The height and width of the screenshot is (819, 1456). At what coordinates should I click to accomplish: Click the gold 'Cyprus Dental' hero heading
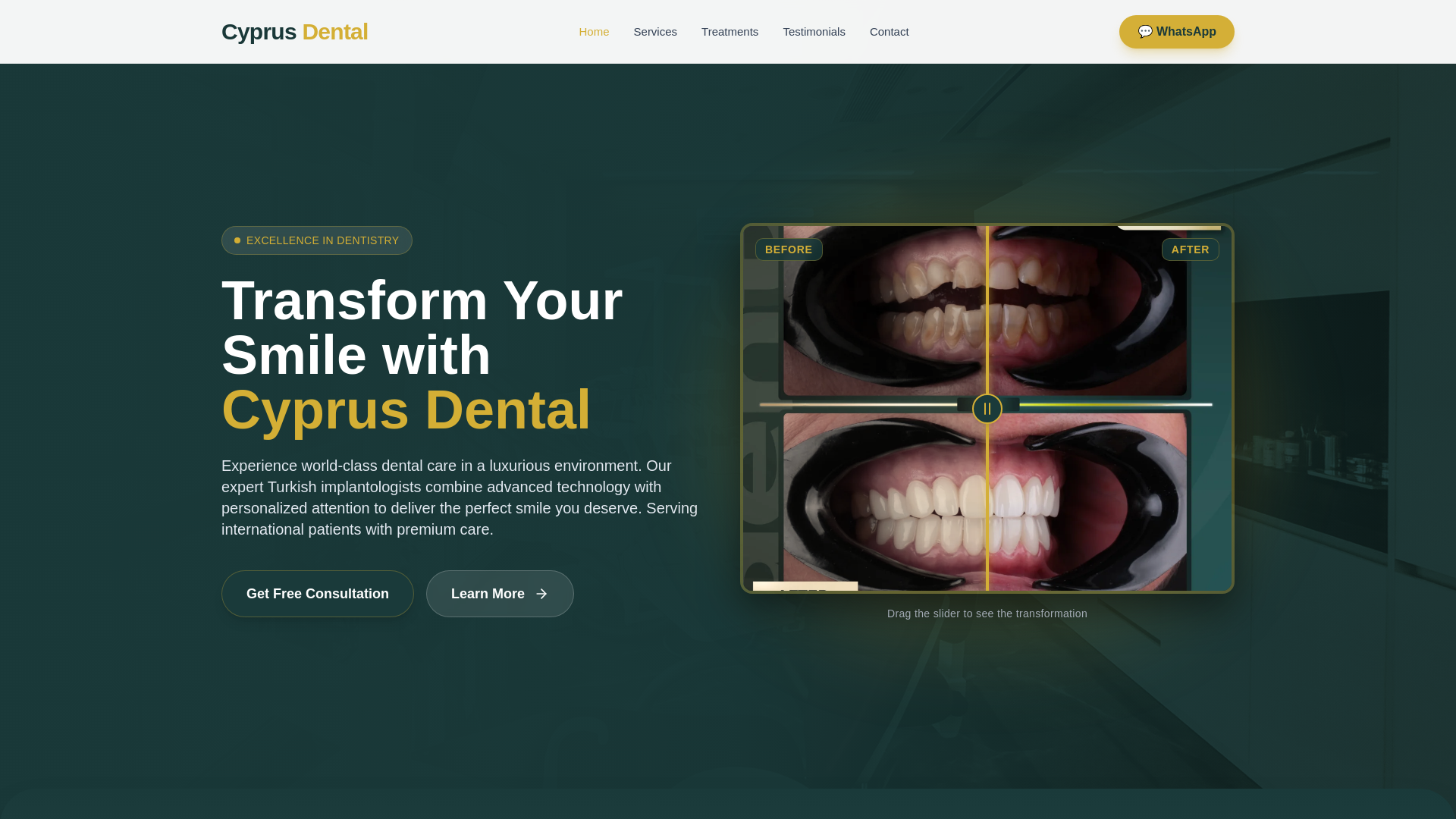[x=406, y=409]
